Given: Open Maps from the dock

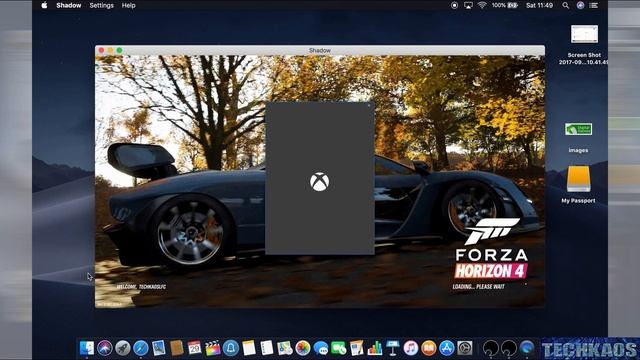Looking at the screenshot, I should tap(284, 348).
